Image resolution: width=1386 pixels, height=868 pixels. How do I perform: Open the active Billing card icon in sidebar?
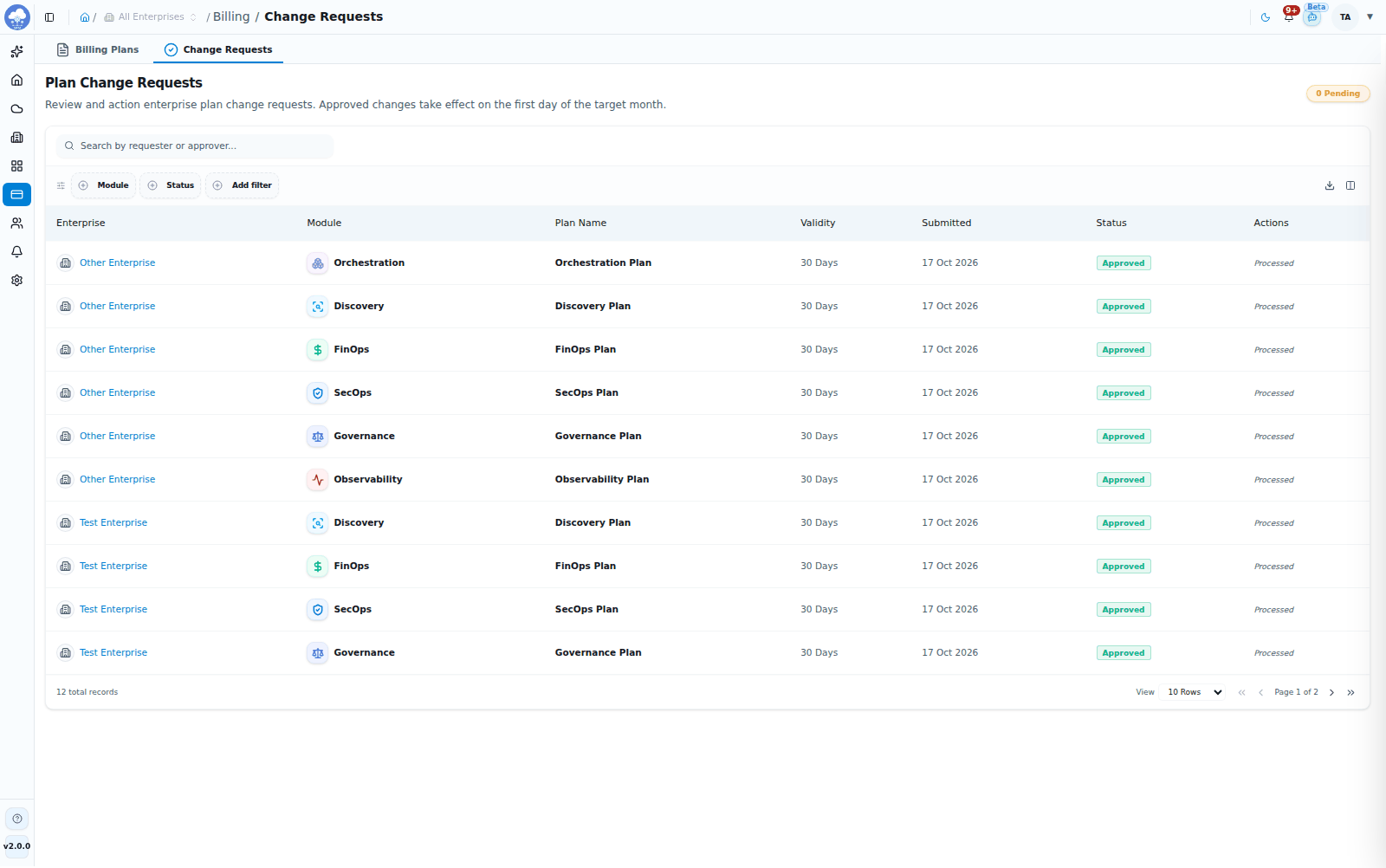16,195
